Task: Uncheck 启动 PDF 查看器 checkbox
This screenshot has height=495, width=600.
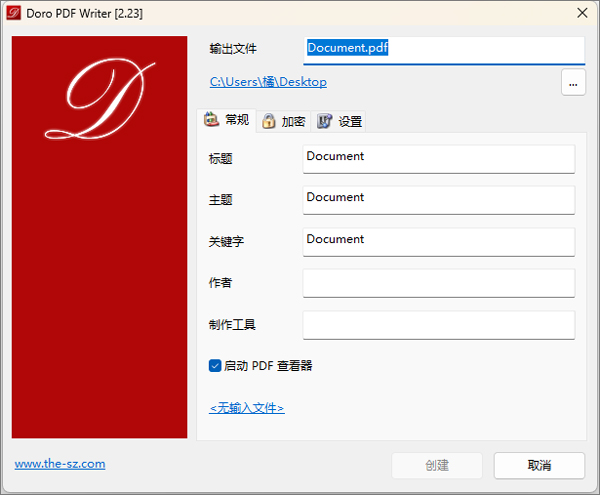Action: coord(215,366)
